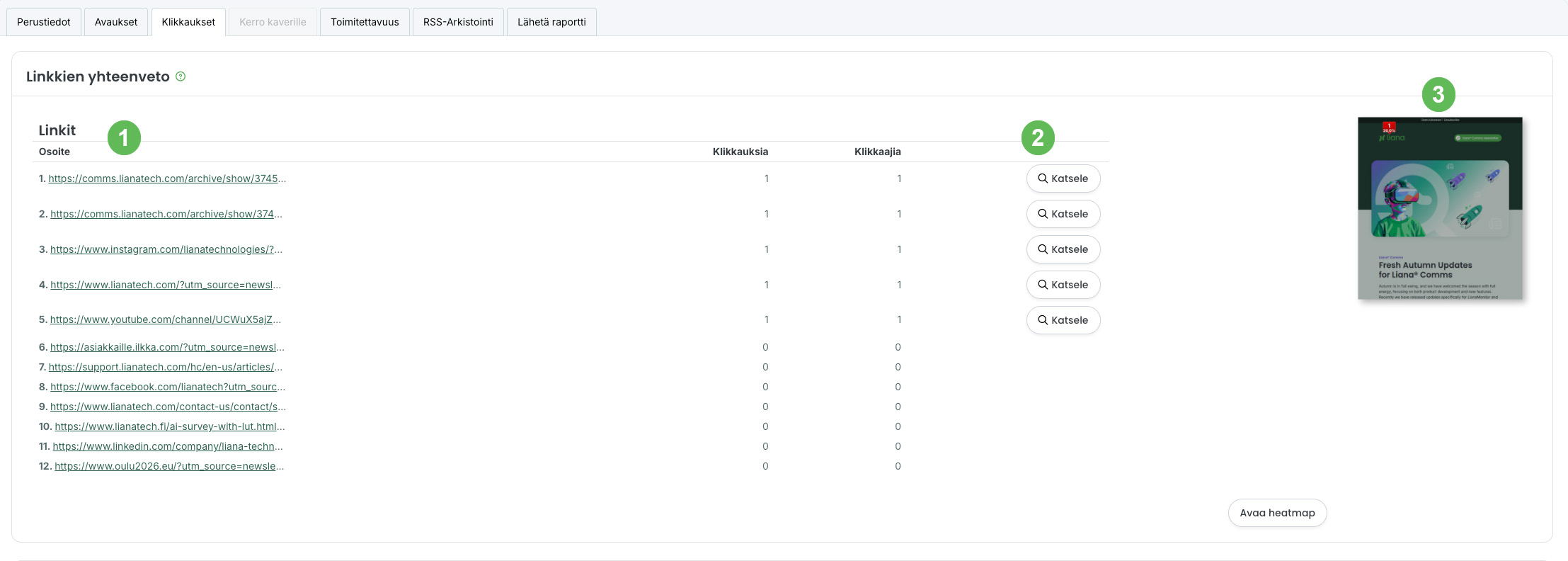Open the YouTube channel link
1568x561 pixels.
pos(166,319)
